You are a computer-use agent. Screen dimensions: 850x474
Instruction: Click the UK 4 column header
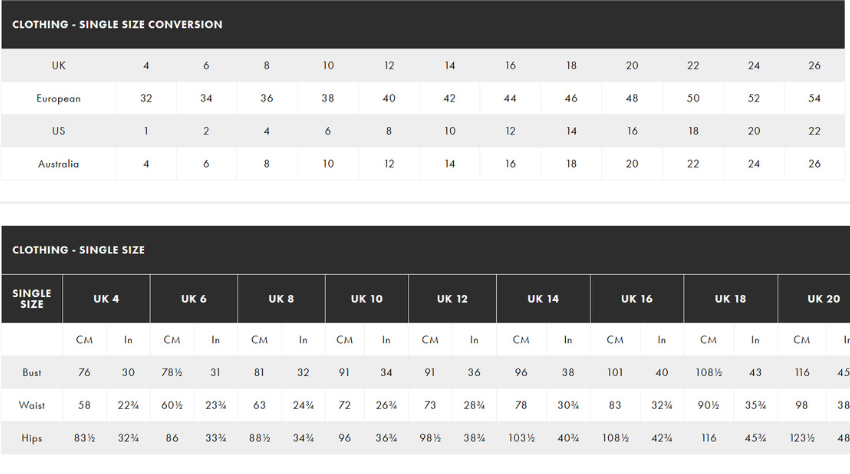106,299
